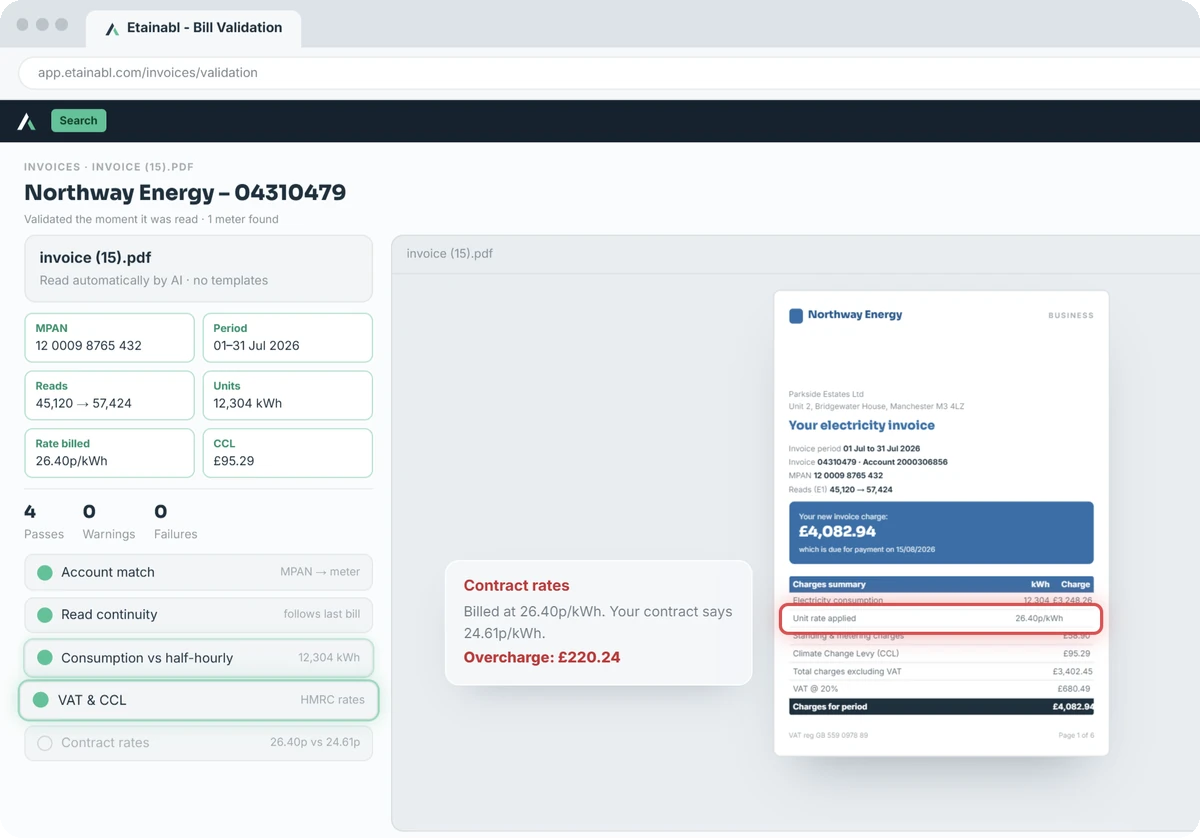Click the 'MPAN → meter' label

point(320,572)
